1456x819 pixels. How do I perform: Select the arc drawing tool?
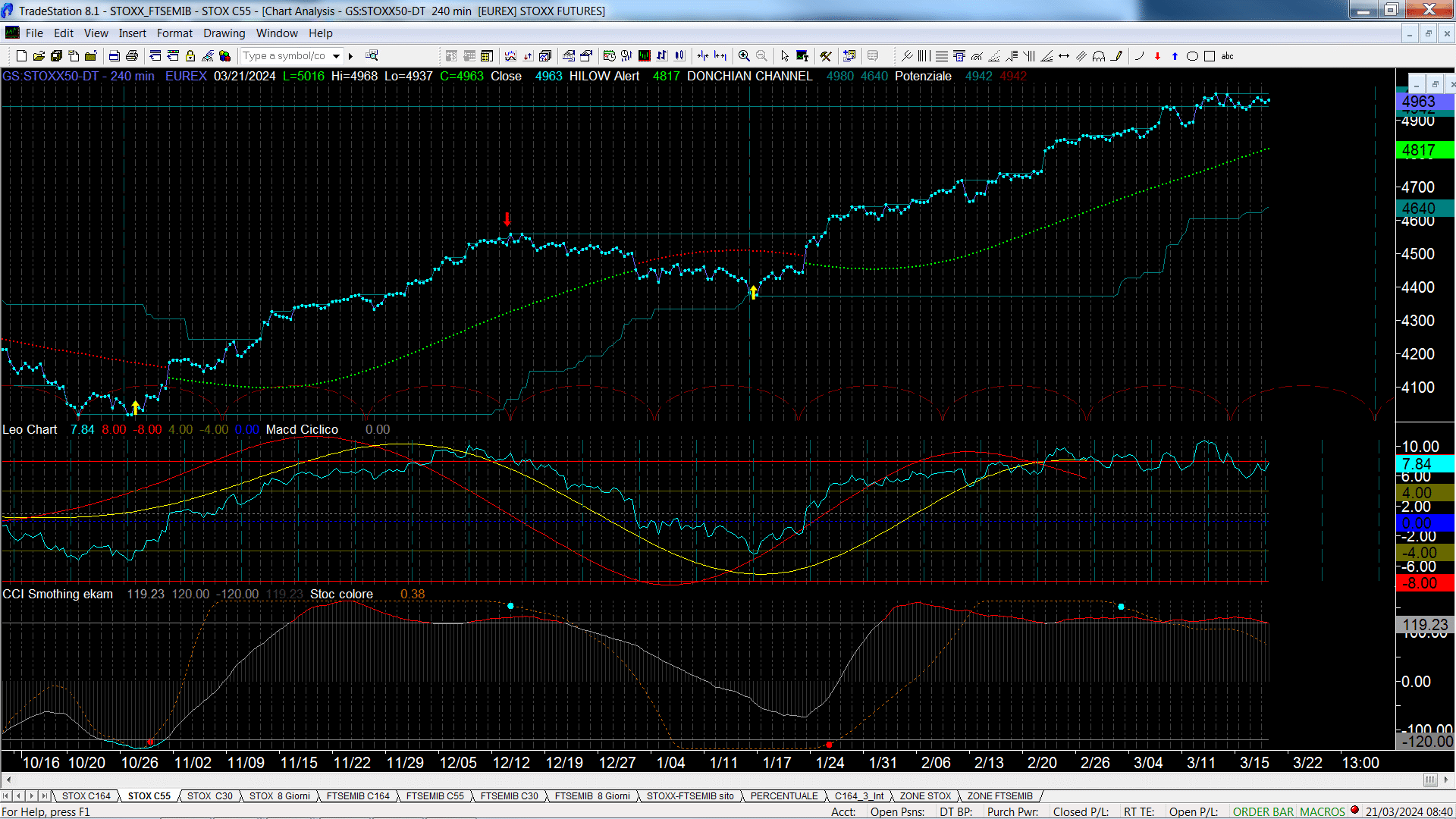(1139, 56)
